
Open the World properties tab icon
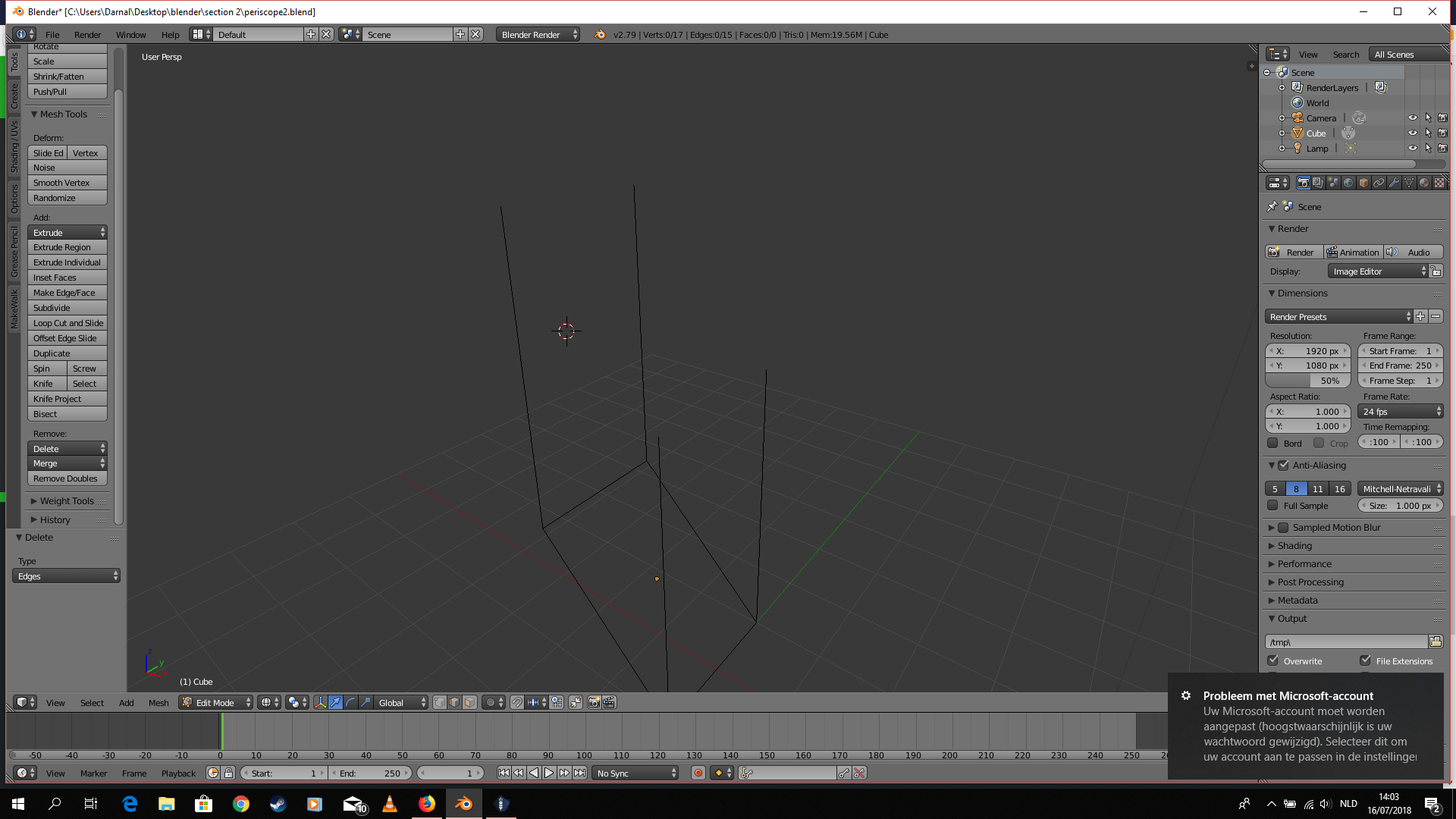[x=1348, y=183]
